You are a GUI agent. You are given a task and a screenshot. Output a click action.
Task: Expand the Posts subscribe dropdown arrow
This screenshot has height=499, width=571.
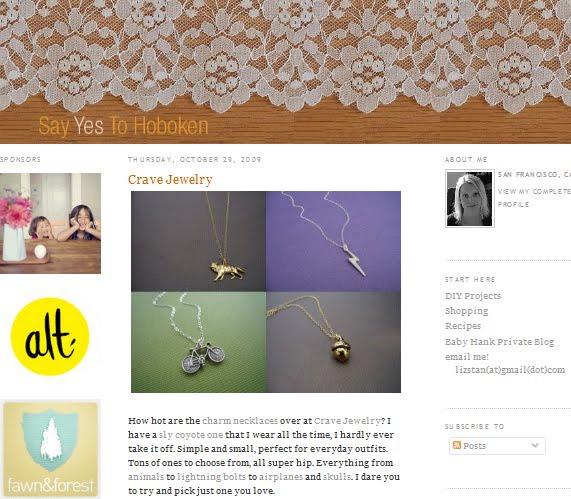[535, 445]
